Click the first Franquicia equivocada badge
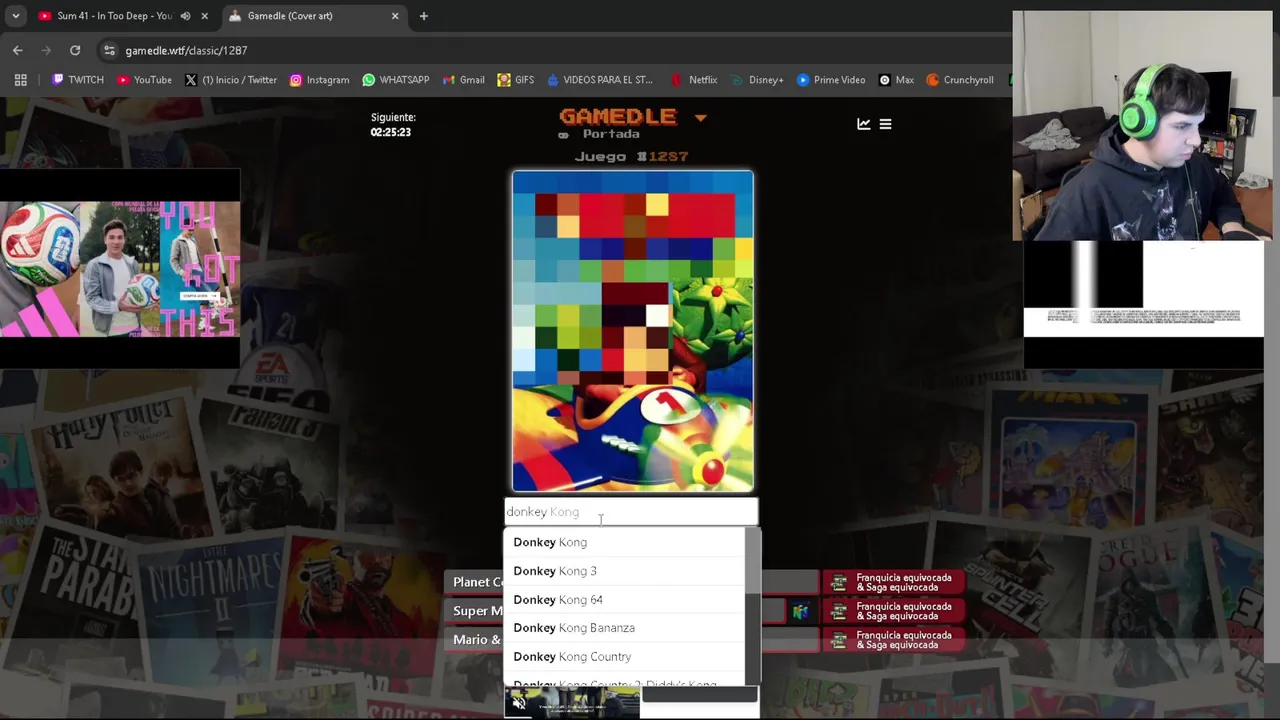The height and width of the screenshot is (720, 1280). [895, 582]
